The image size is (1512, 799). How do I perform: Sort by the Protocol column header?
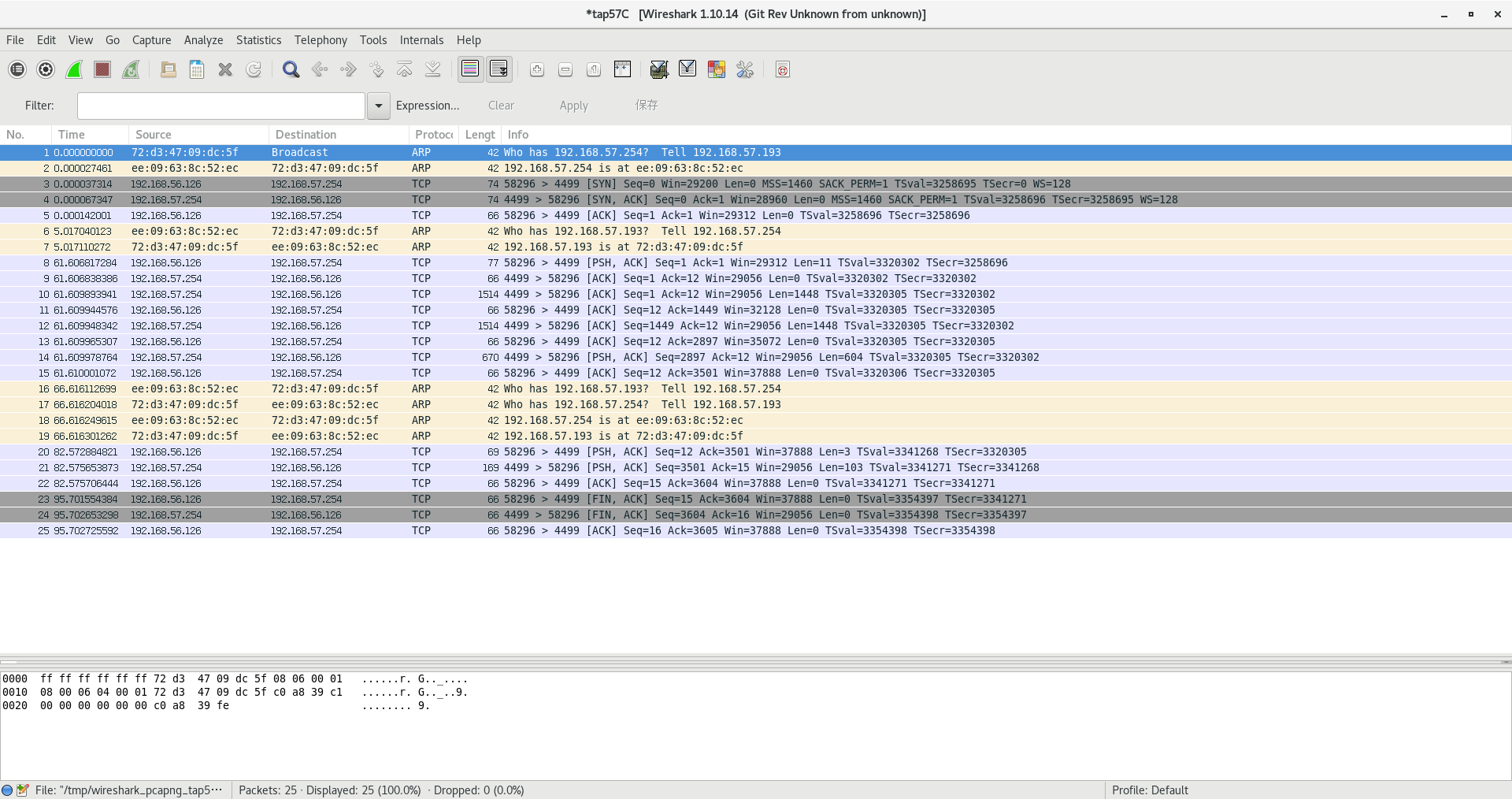(434, 135)
